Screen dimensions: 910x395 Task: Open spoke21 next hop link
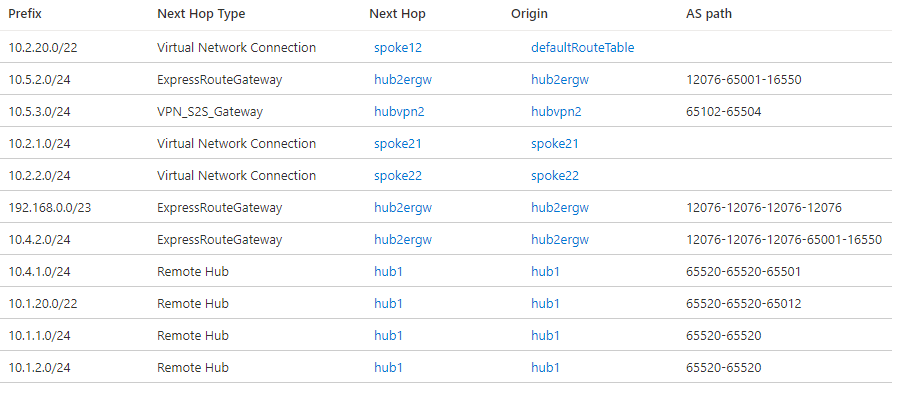(x=398, y=143)
